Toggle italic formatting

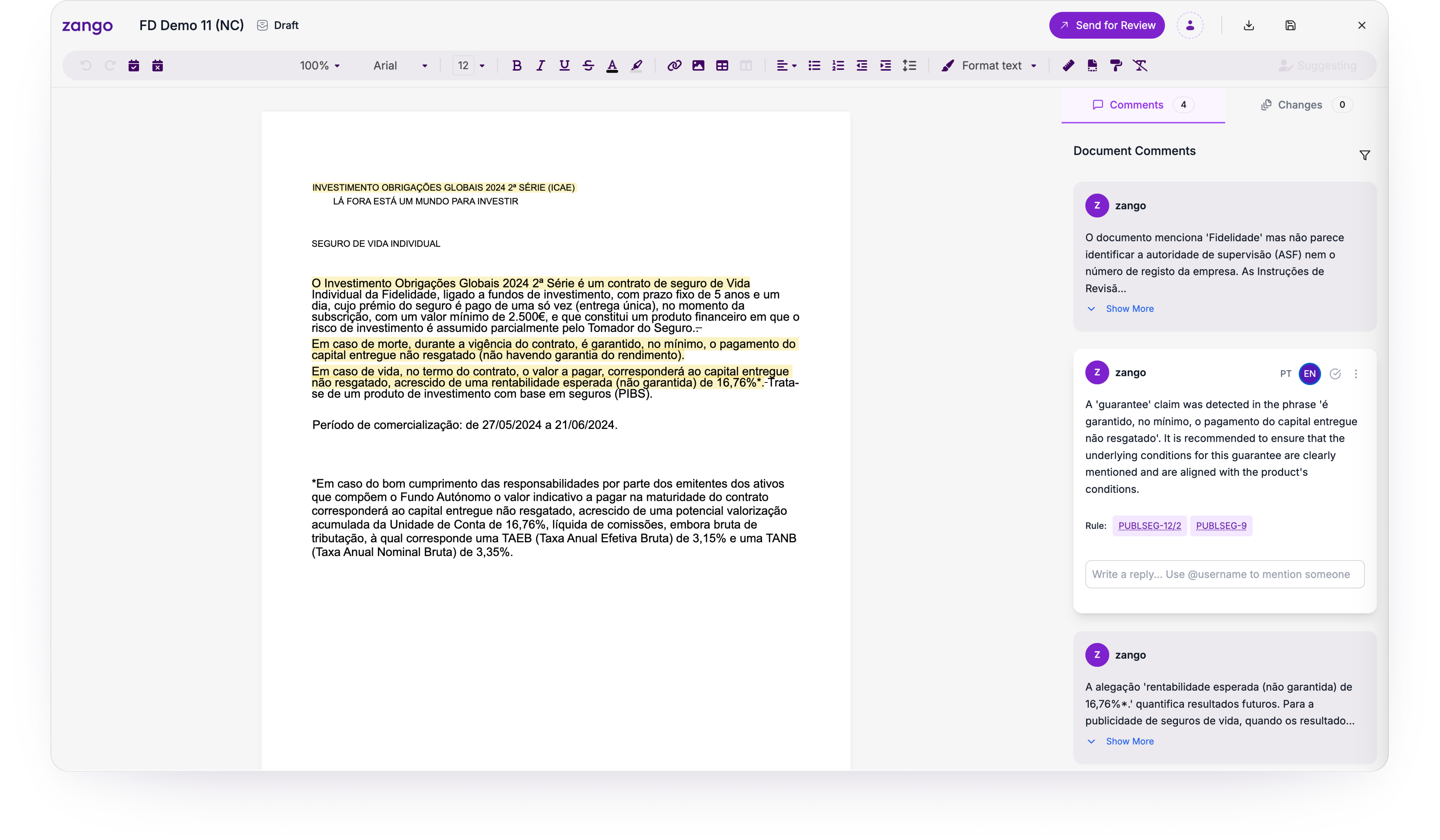540,66
